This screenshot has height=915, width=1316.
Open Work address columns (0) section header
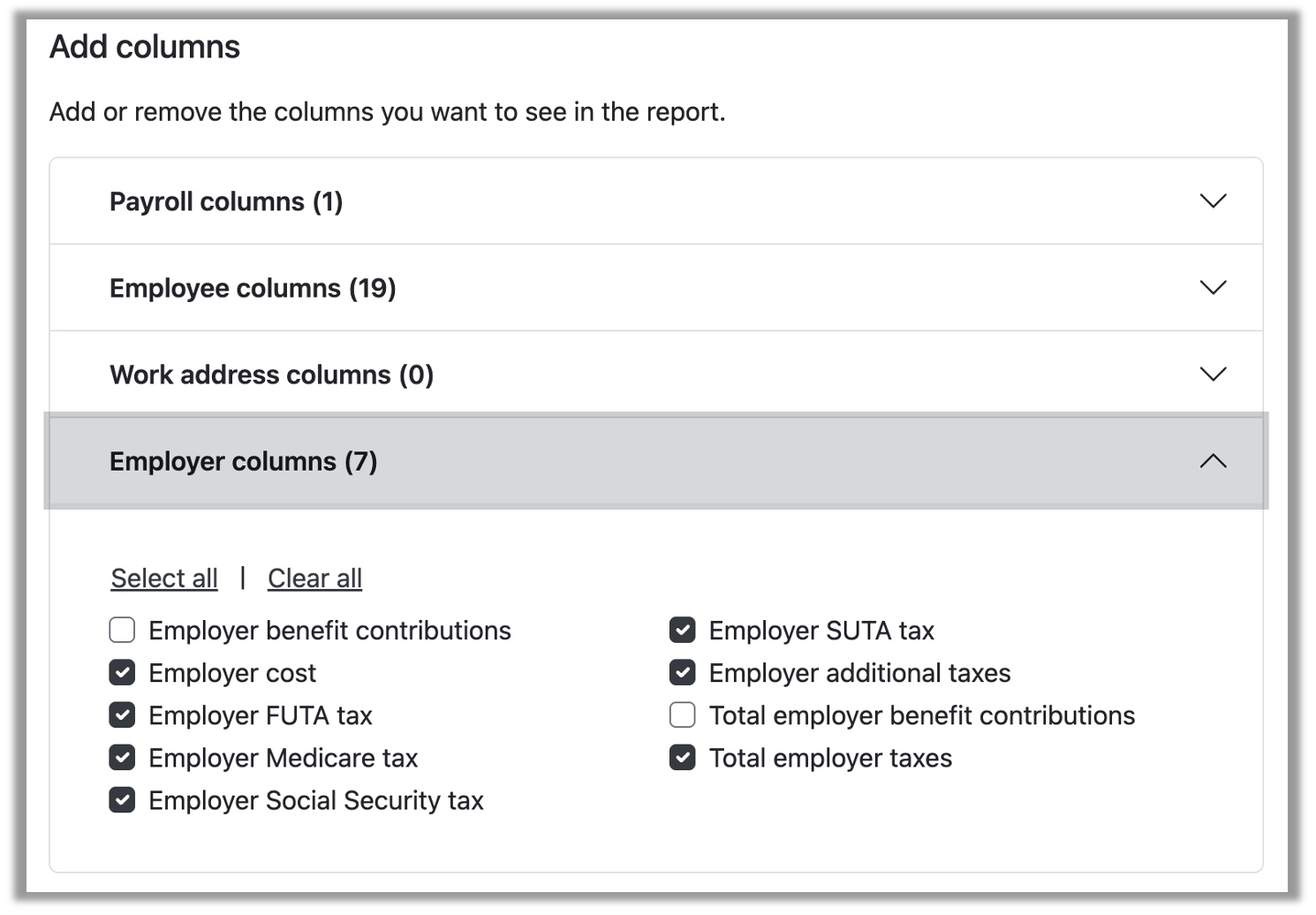click(271, 374)
